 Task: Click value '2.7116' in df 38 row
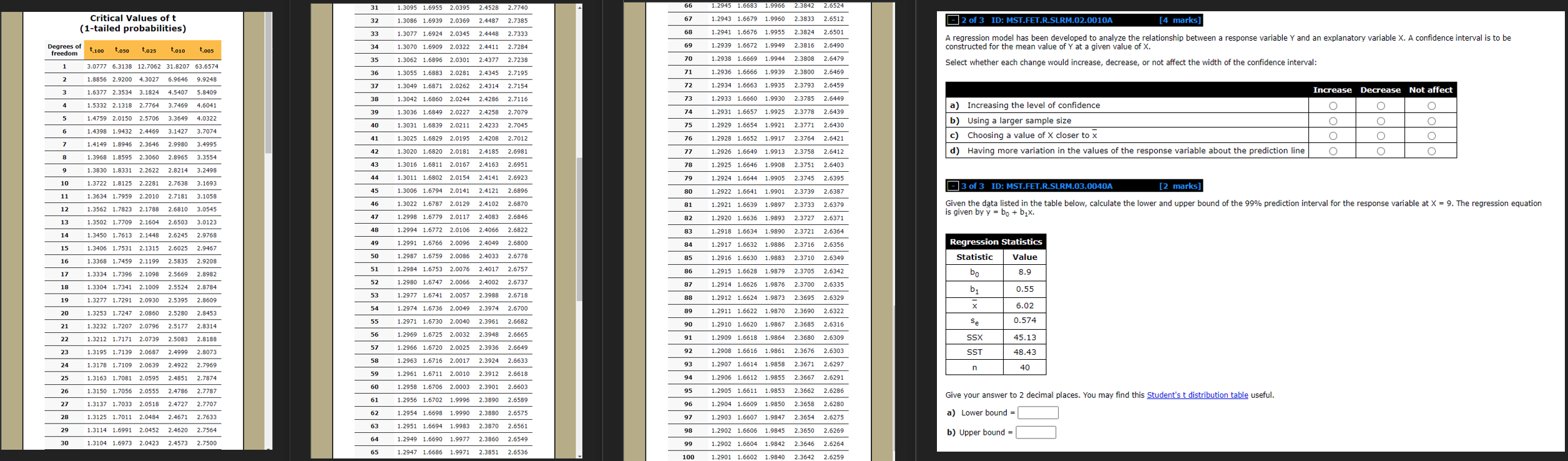tap(517, 99)
